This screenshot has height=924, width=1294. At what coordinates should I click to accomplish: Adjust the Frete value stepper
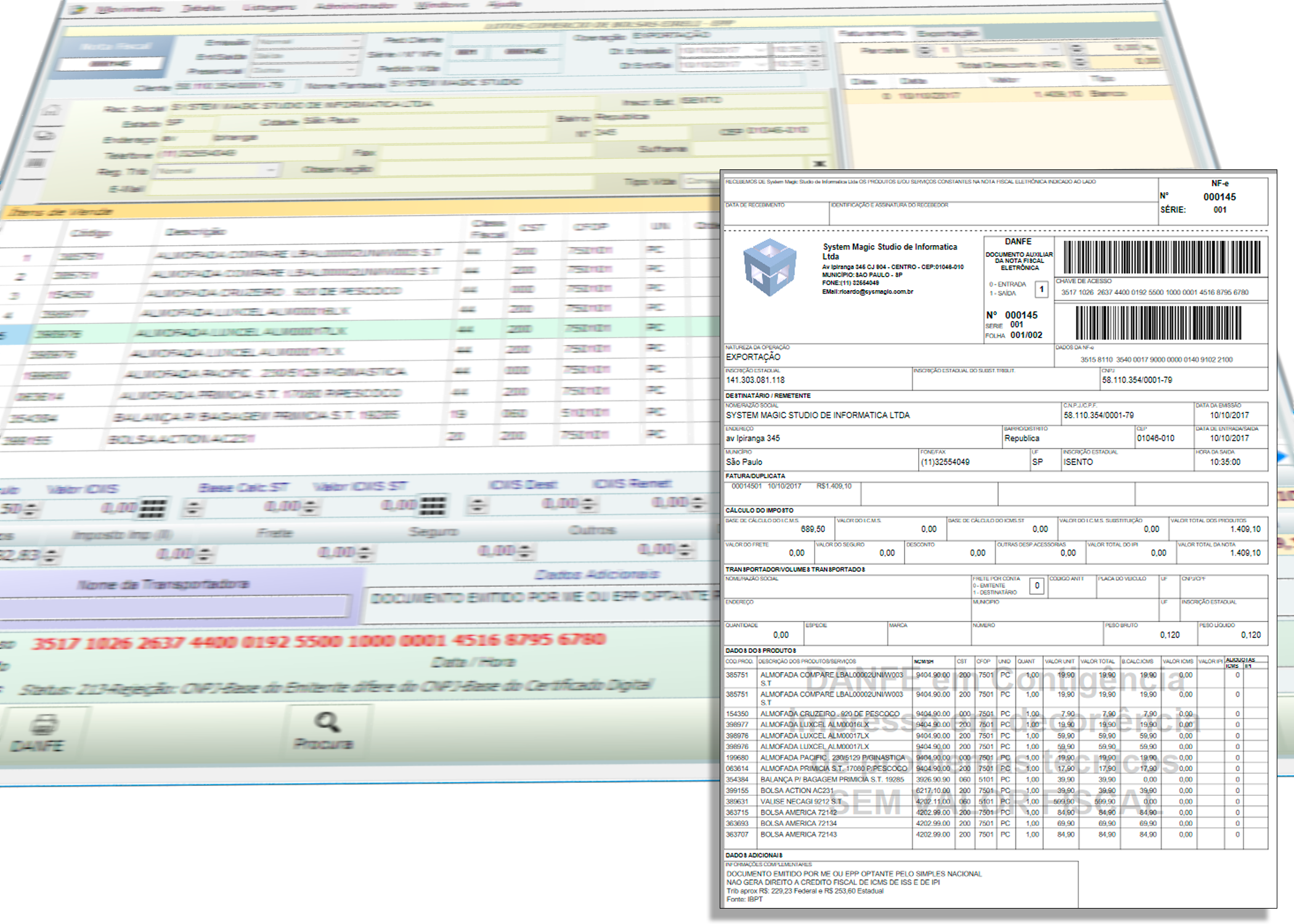(205, 555)
